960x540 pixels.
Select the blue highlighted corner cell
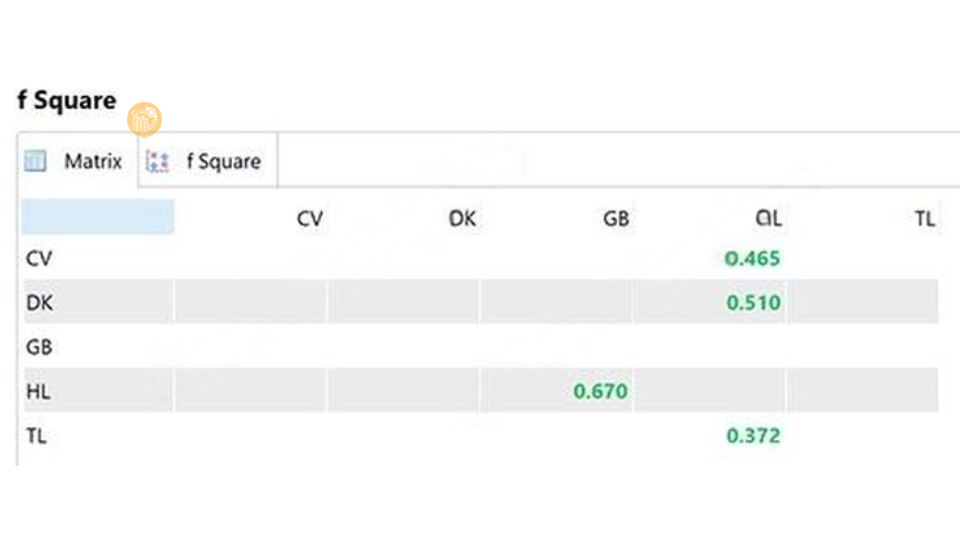(x=98, y=217)
